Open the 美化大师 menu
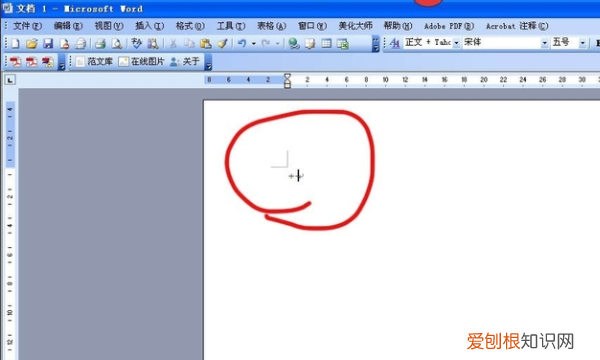Screen dimensions: 600x360 [x=355, y=26]
